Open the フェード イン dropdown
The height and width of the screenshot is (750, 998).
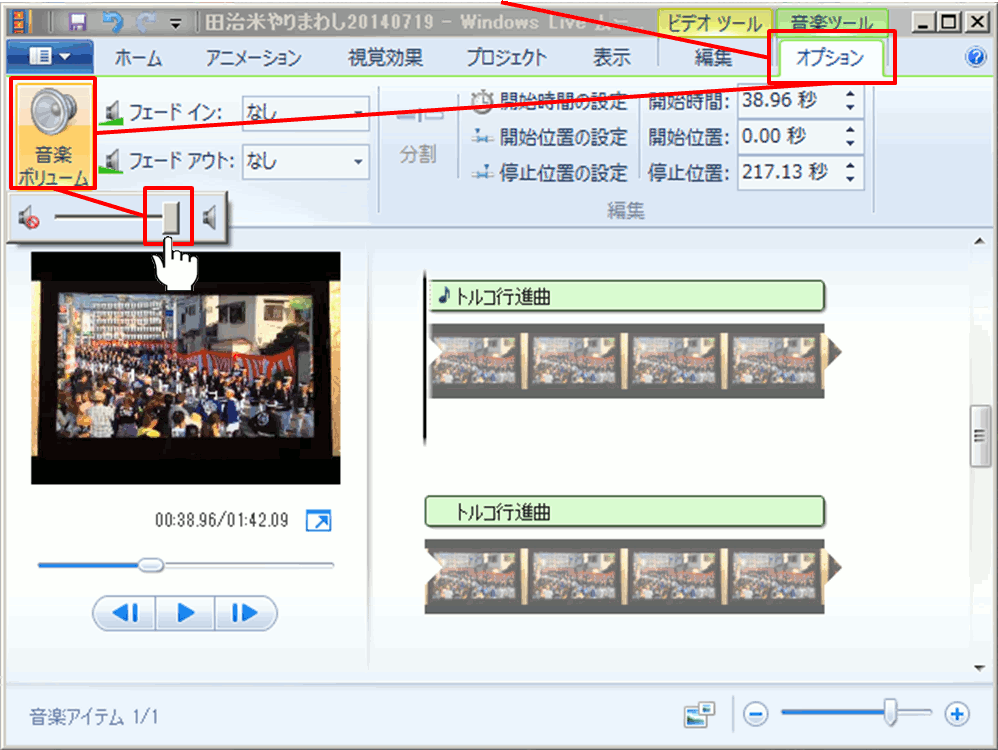coord(305,110)
